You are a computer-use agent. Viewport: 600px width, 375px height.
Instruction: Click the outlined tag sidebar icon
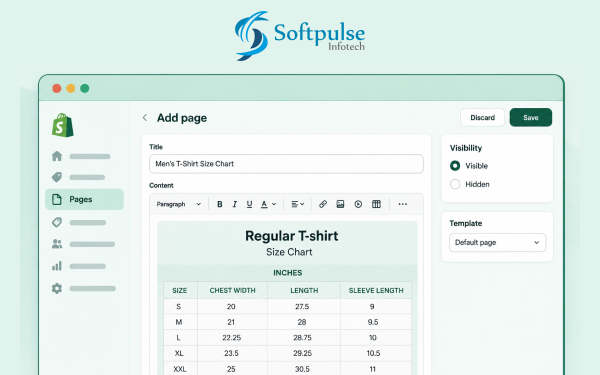tap(57, 222)
